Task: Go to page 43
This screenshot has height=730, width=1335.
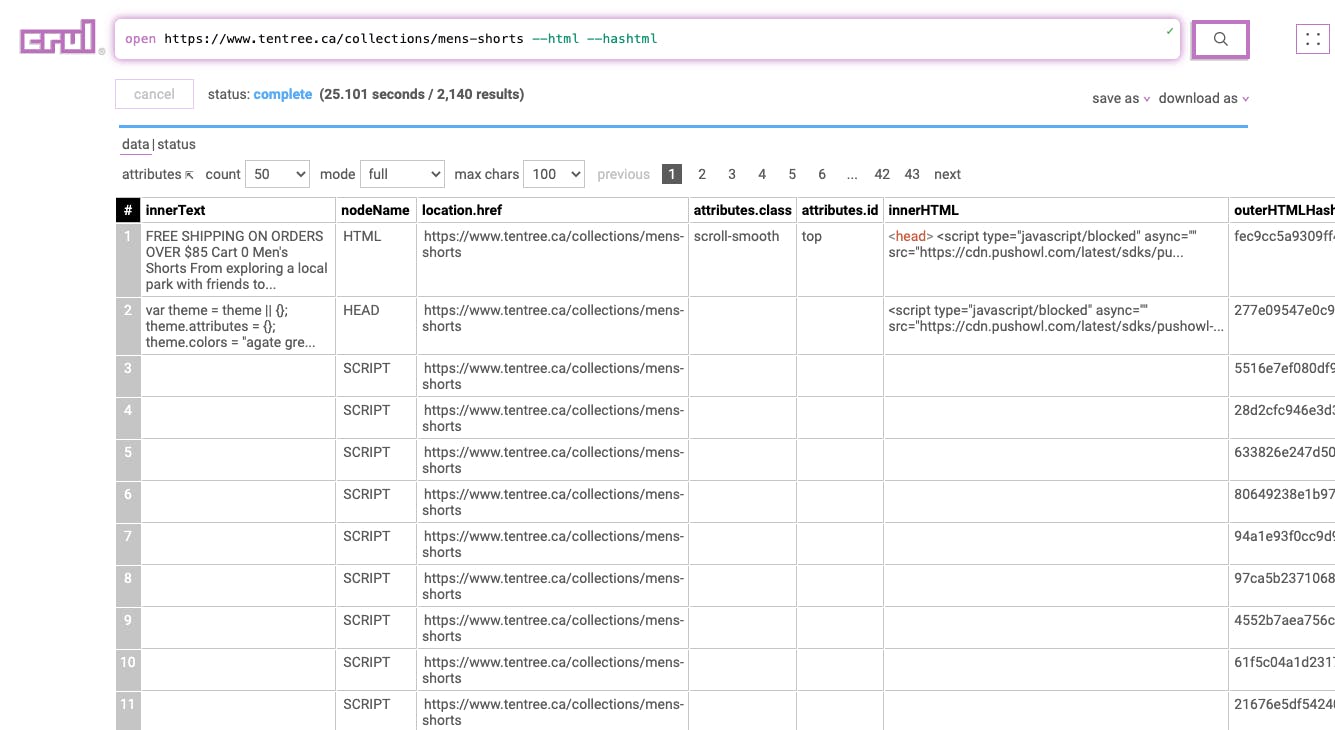Action: pyautogui.click(x=912, y=174)
